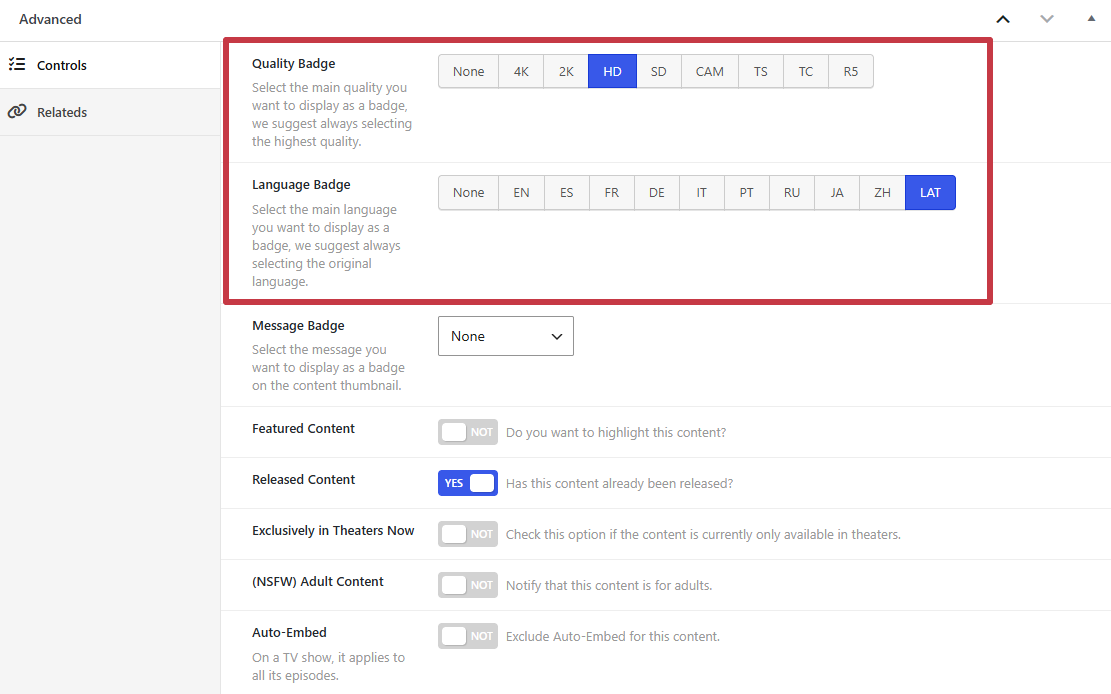Image resolution: width=1111 pixels, height=694 pixels.
Task: Move Advanced panel up with chevron arrow
Action: [x=1003, y=19]
